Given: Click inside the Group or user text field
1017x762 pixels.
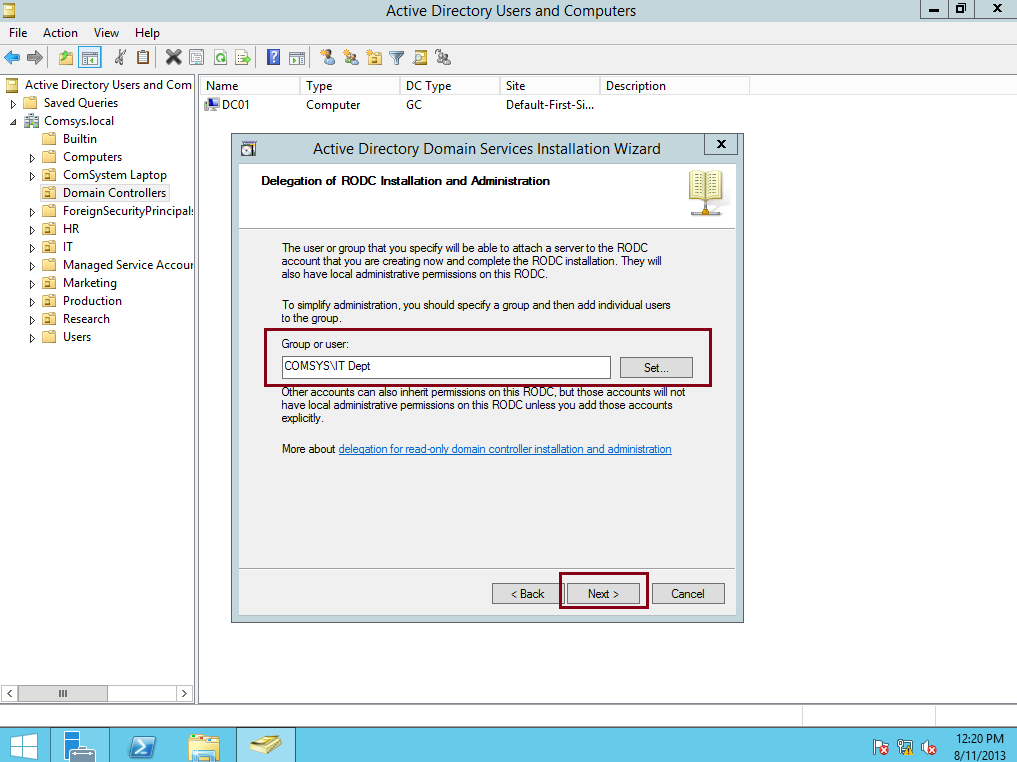Looking at the screenshot, I should point(446,366).
